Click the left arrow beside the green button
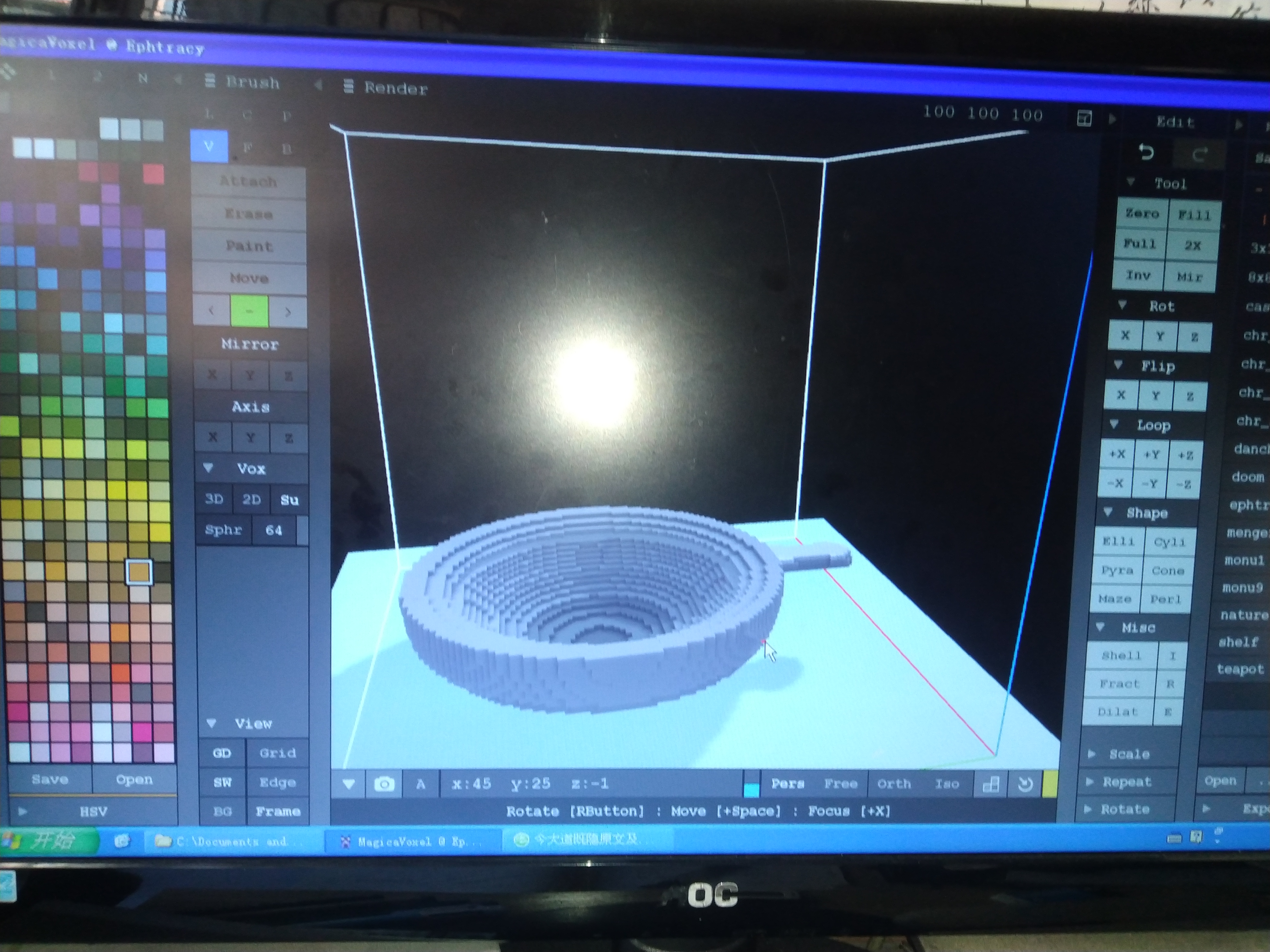 [x=211, y=311]
